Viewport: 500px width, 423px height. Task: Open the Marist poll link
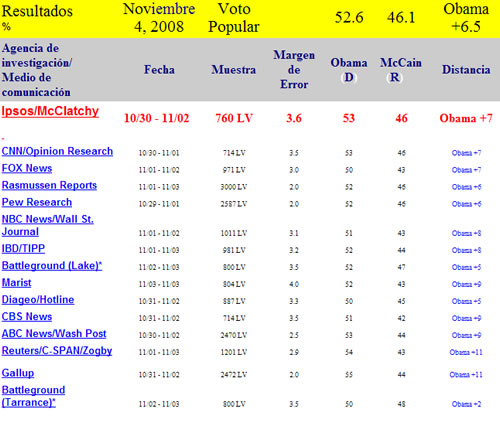click(16, 283)
